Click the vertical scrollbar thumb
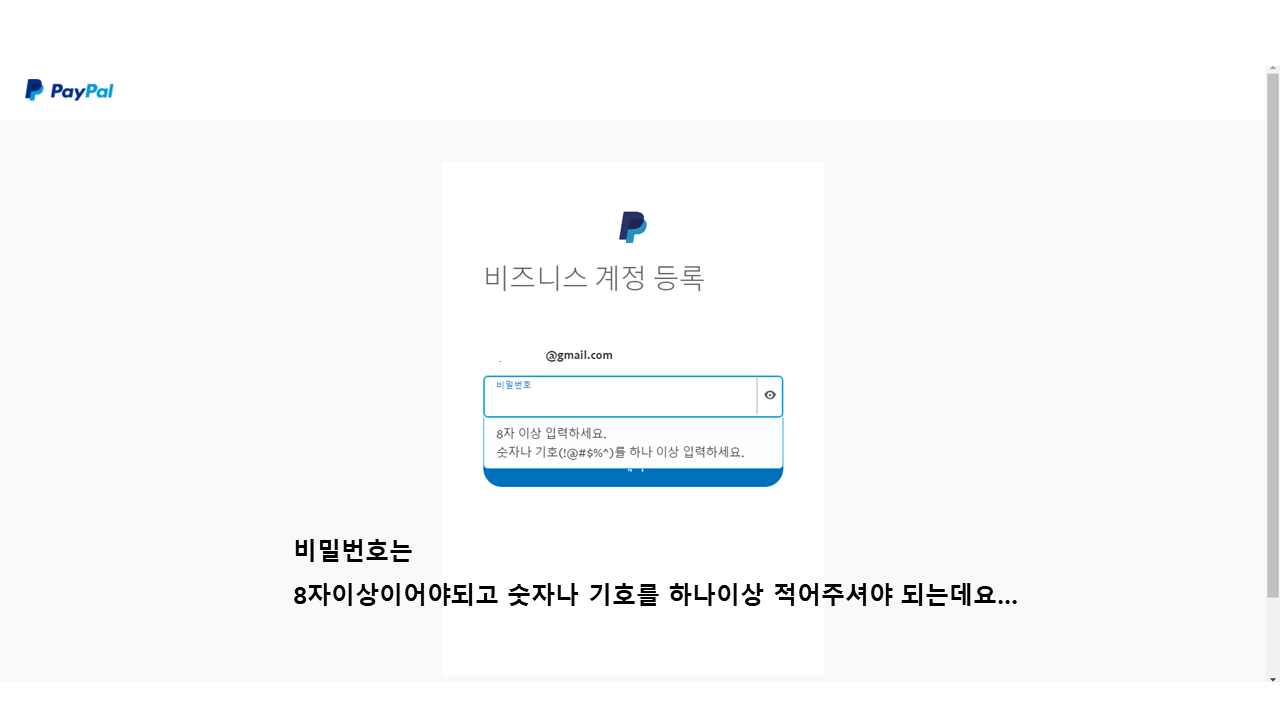This screenshot has height=720, width=1280. coord(1273,336)
